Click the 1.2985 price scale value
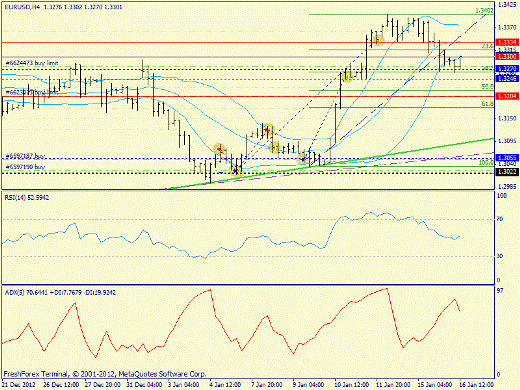This screenshot has width=520, height=390. (507, 187)
